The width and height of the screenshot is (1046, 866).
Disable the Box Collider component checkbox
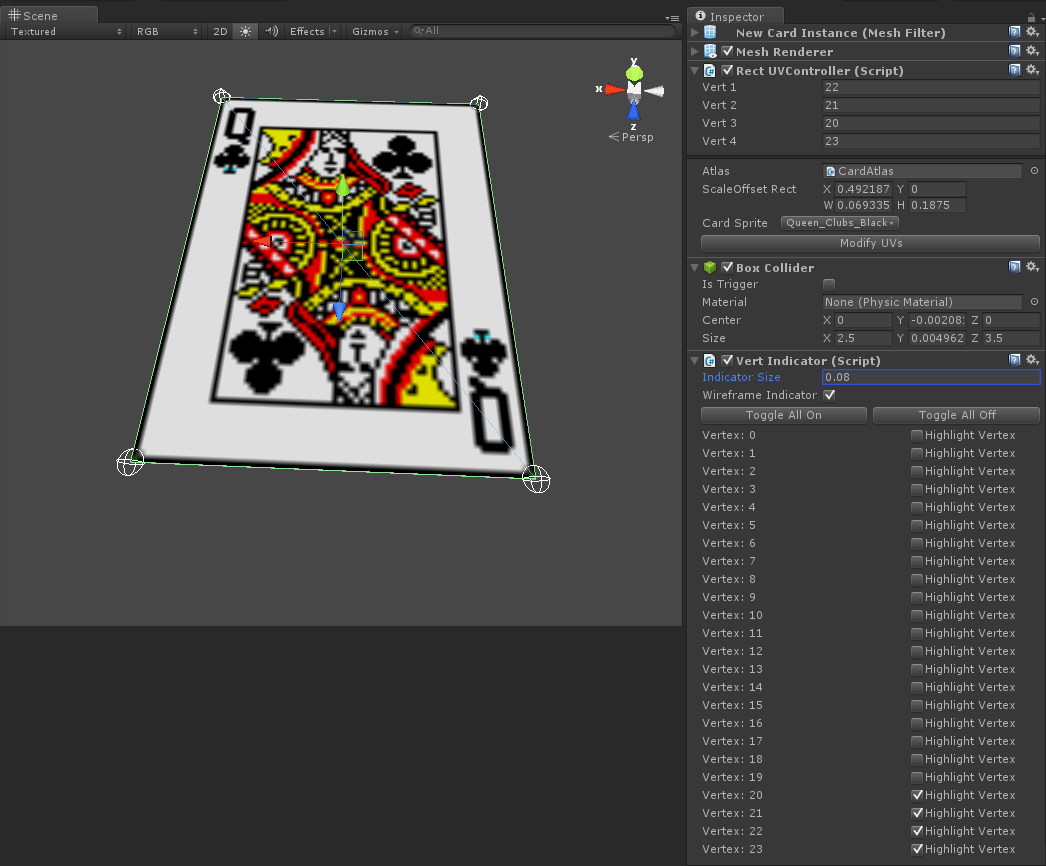click(x=727, y=267)
